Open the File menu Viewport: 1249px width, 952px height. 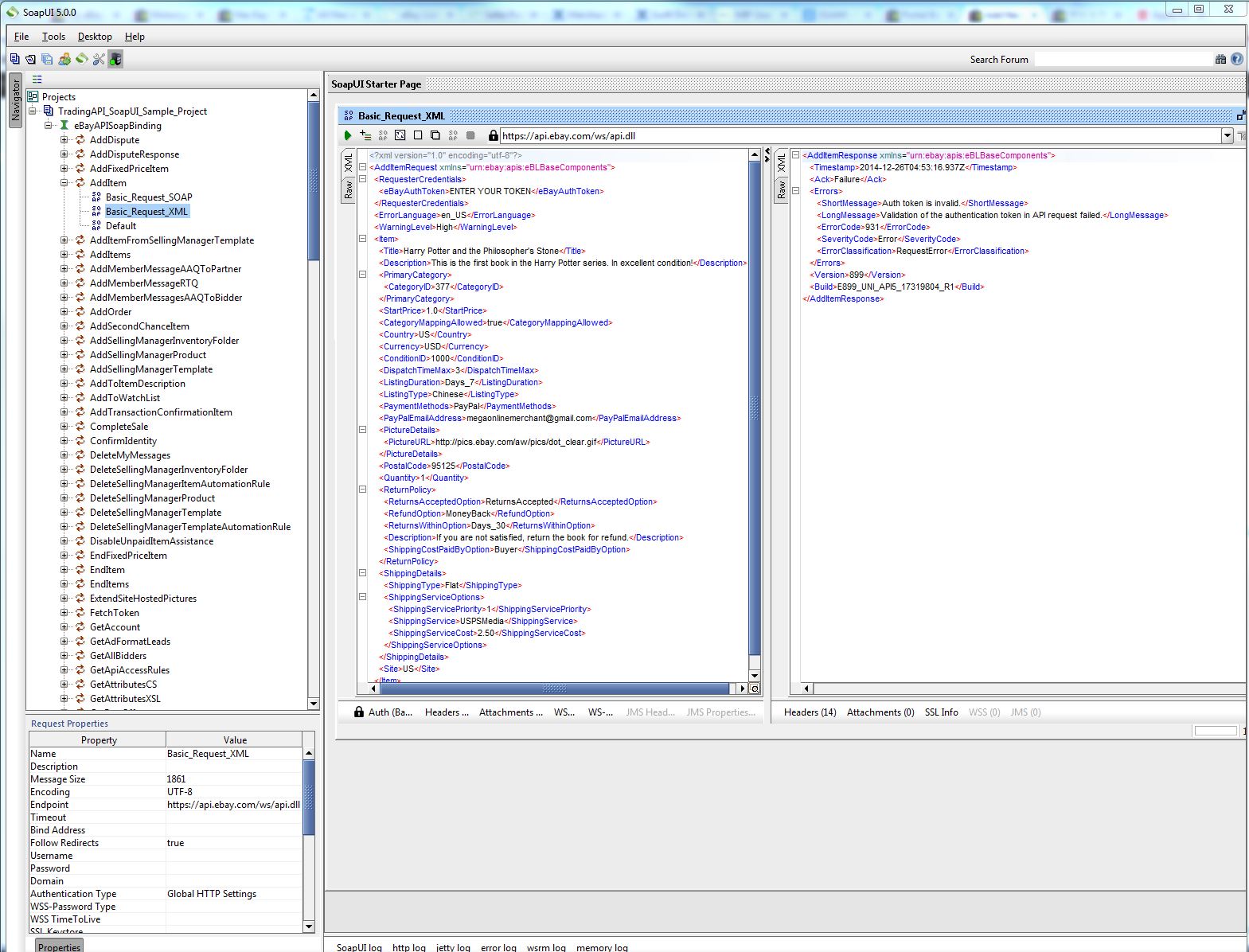21,37
